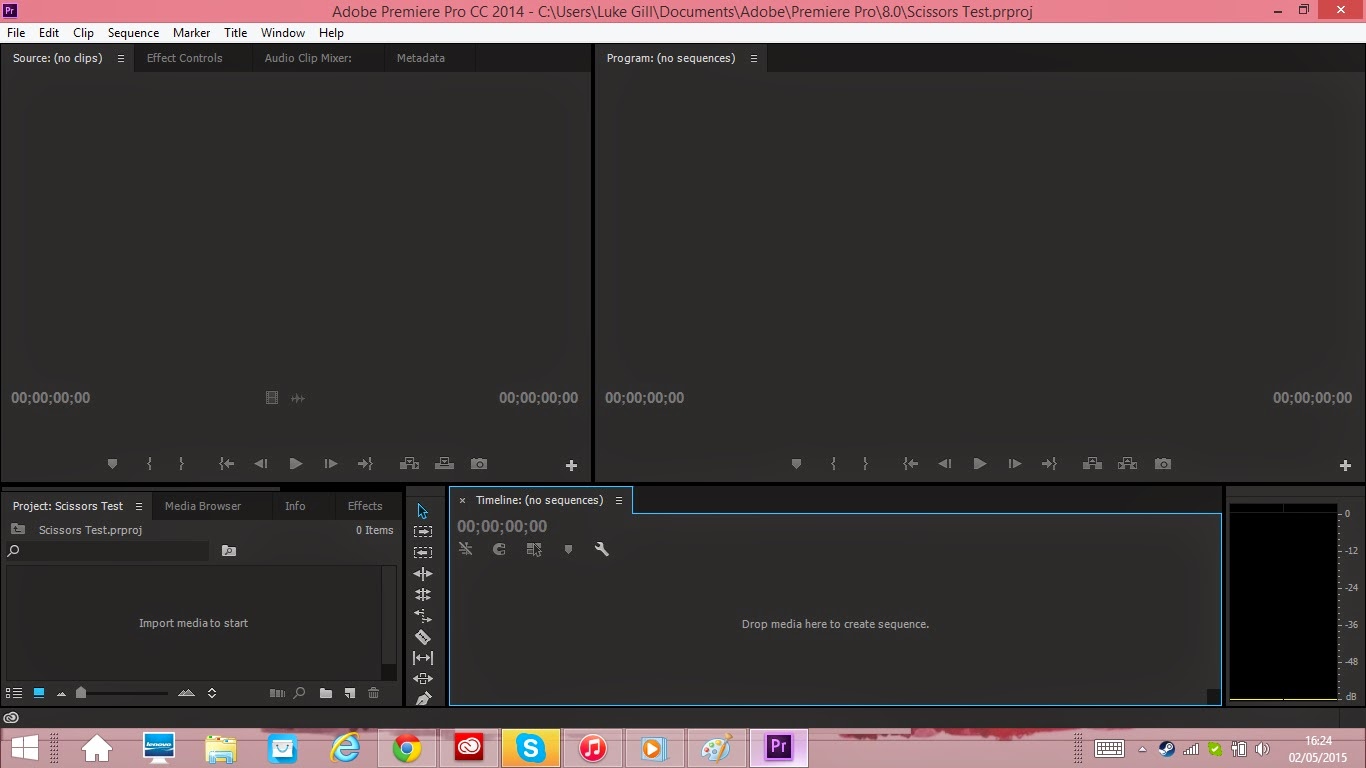
Task: Switch to Media Browser tab
Action: coord(203,506)
